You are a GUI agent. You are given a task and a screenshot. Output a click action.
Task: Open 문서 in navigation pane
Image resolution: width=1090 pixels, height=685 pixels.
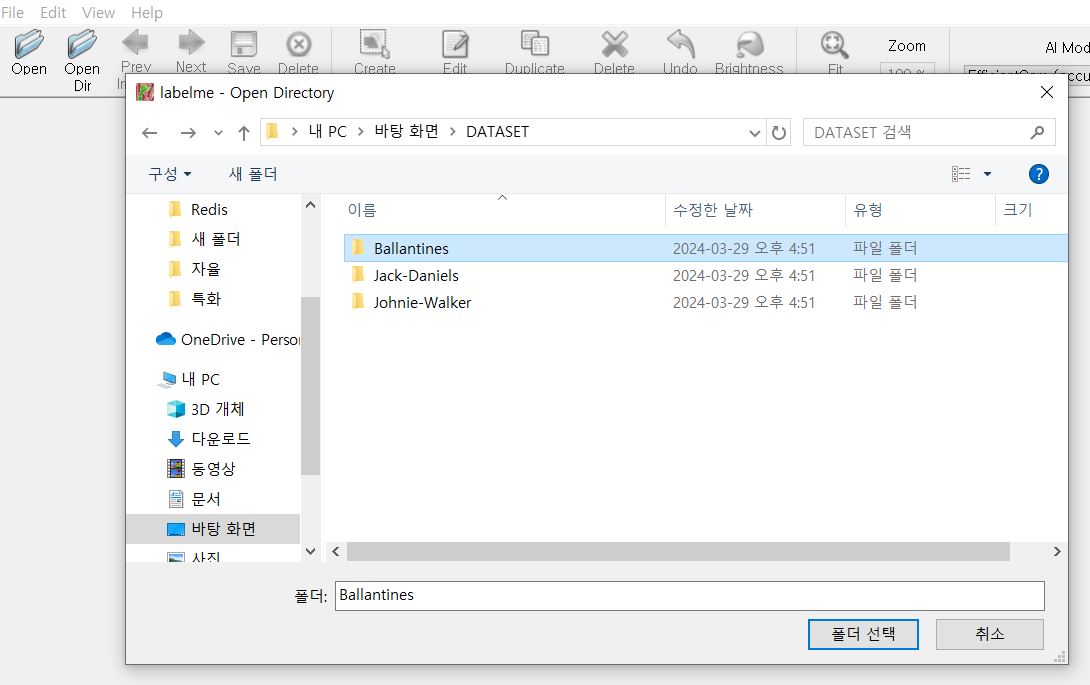[195, 499]
